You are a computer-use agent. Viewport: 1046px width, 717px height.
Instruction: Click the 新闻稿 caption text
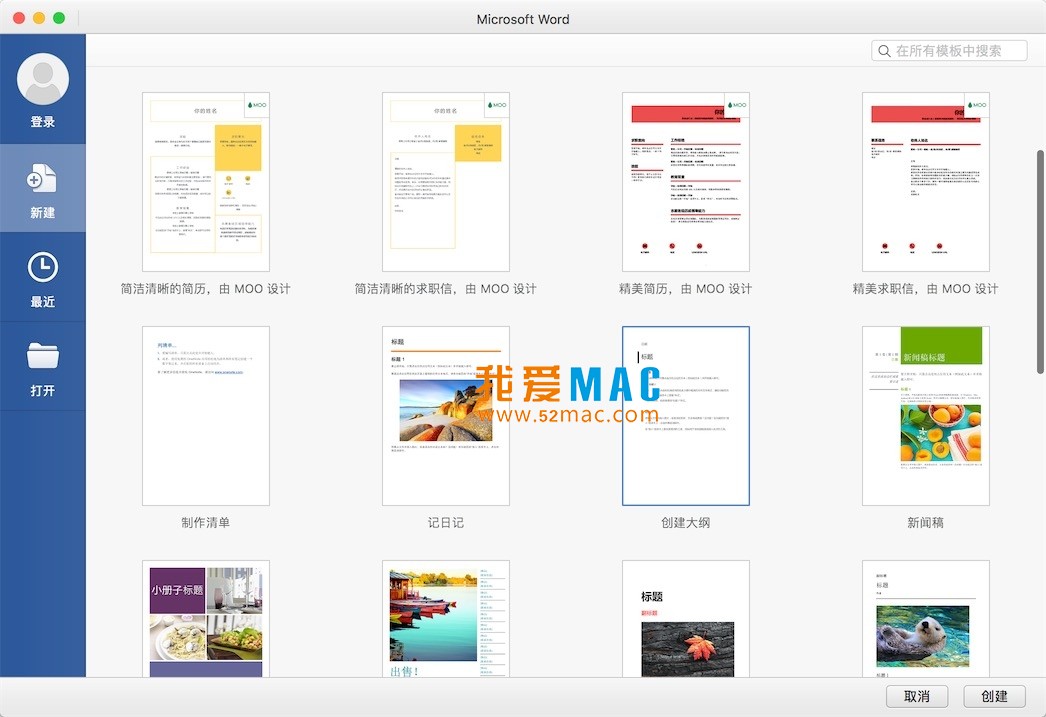click(926, 523)
